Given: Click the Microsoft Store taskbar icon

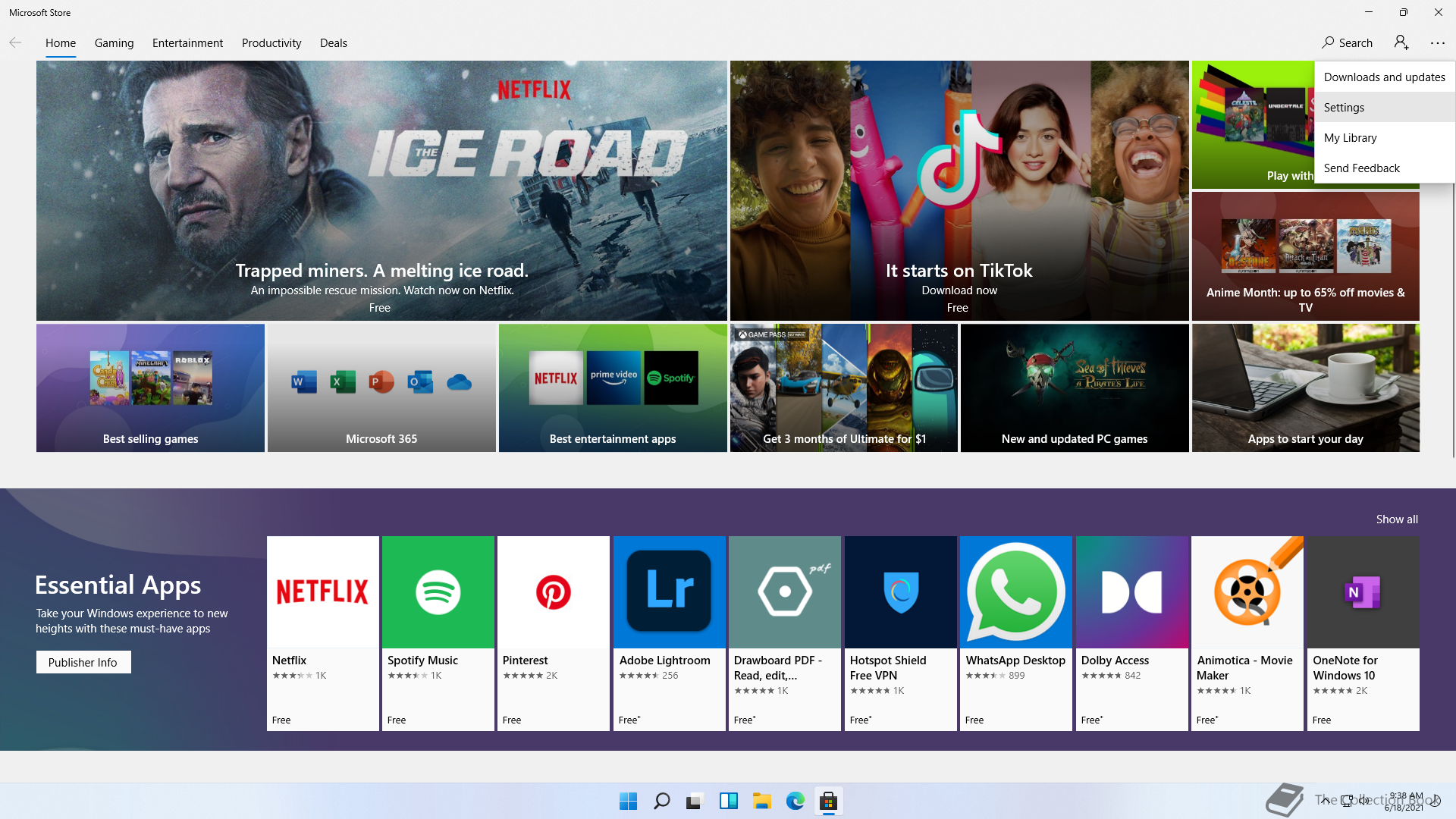Looking at the screenshot, I should [x=828, y=801].
